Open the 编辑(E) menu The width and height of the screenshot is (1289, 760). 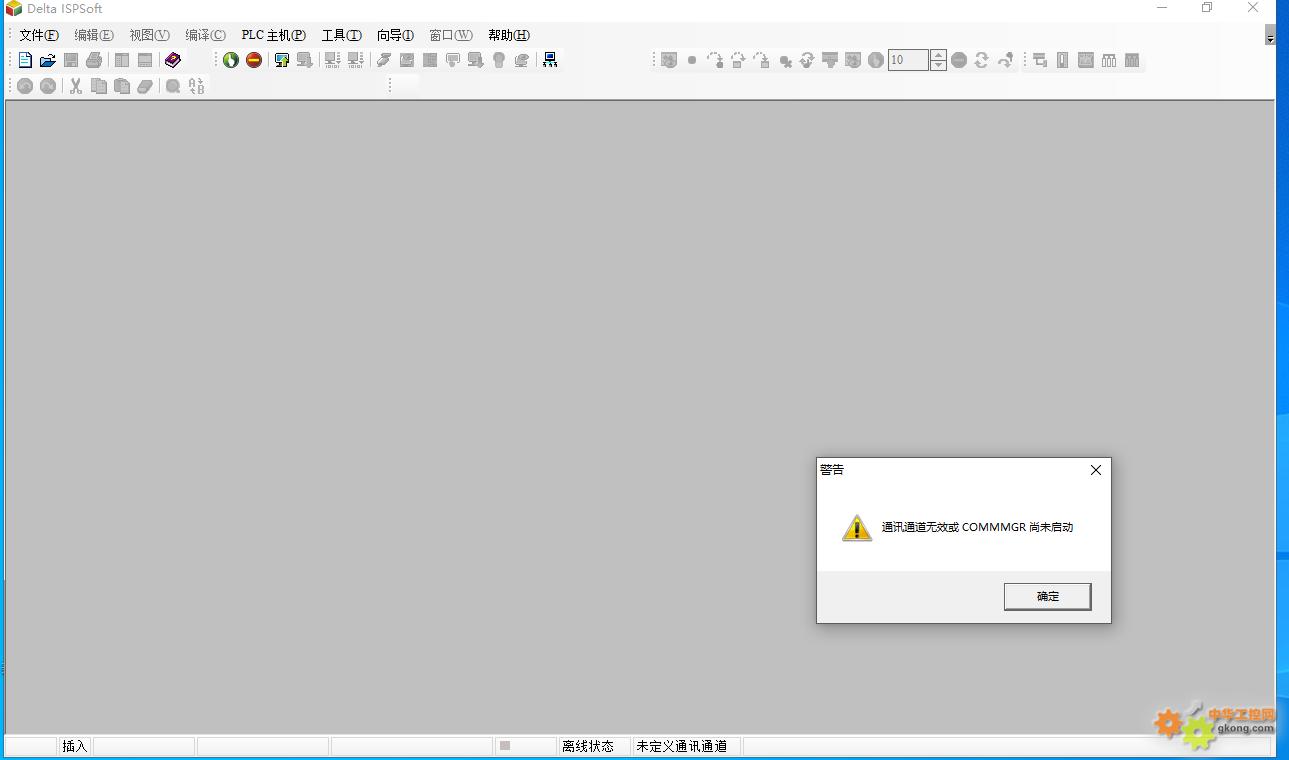tap(94, 35)
